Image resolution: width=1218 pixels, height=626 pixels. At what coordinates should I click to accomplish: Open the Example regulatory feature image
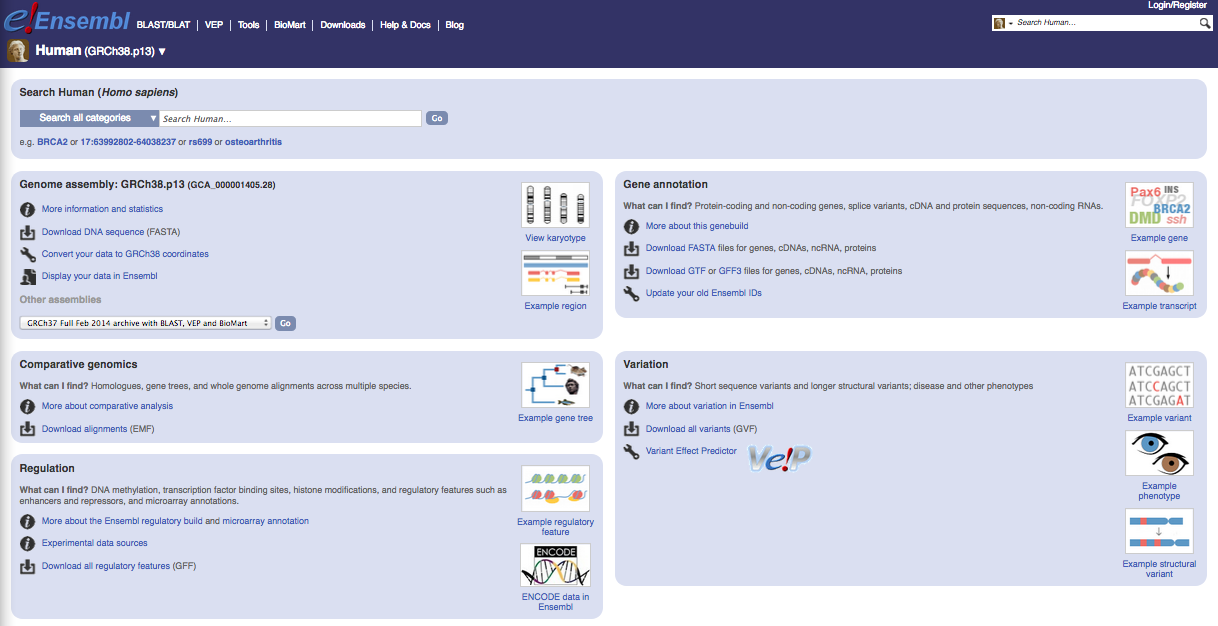[x=555, y=489]
